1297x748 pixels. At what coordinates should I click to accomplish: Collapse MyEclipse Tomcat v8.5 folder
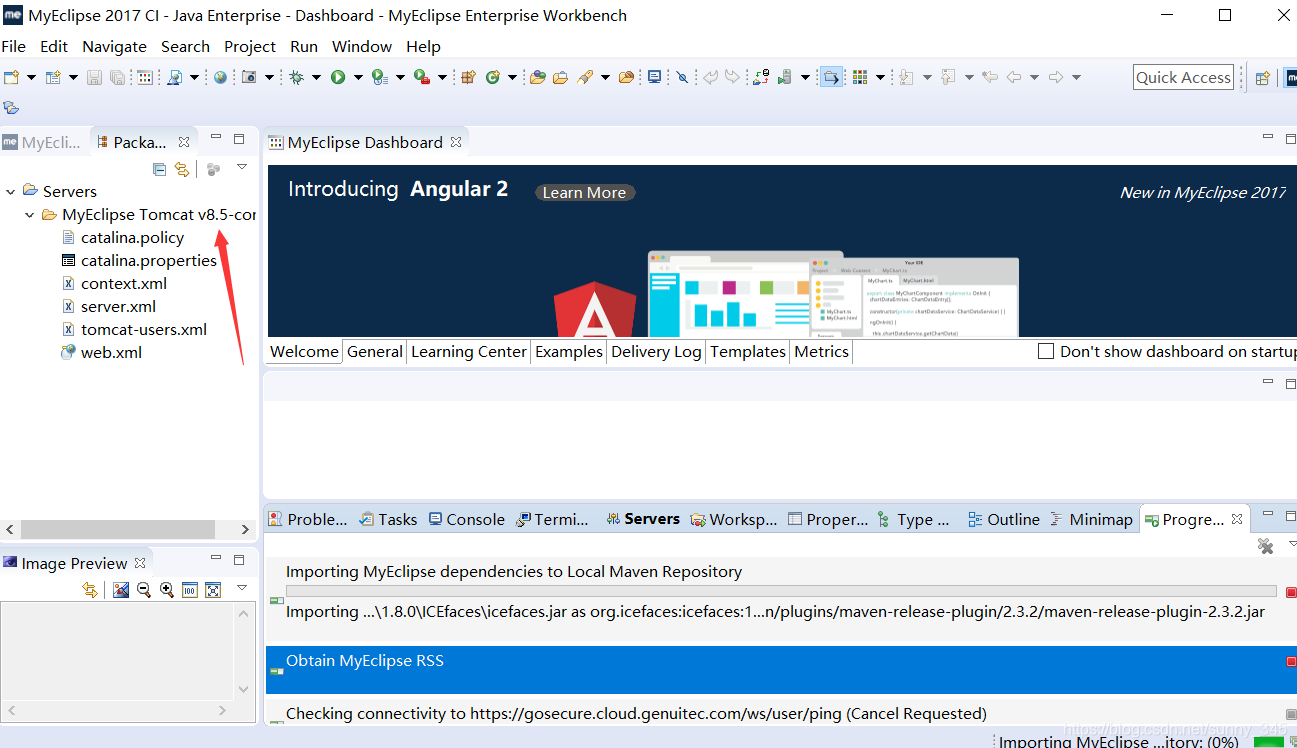click(x=30, y=215)
